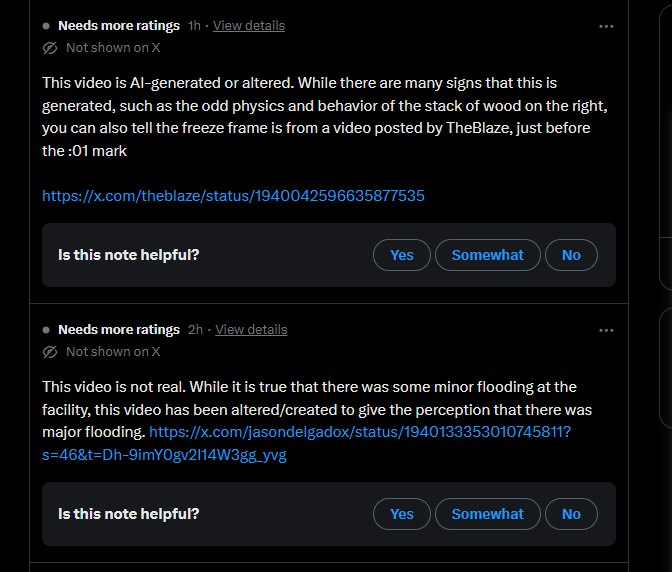This screenshot has height=572, width=672.
Task: Rate the AI-generated video note as Somewhat
Action: (488, 255)
